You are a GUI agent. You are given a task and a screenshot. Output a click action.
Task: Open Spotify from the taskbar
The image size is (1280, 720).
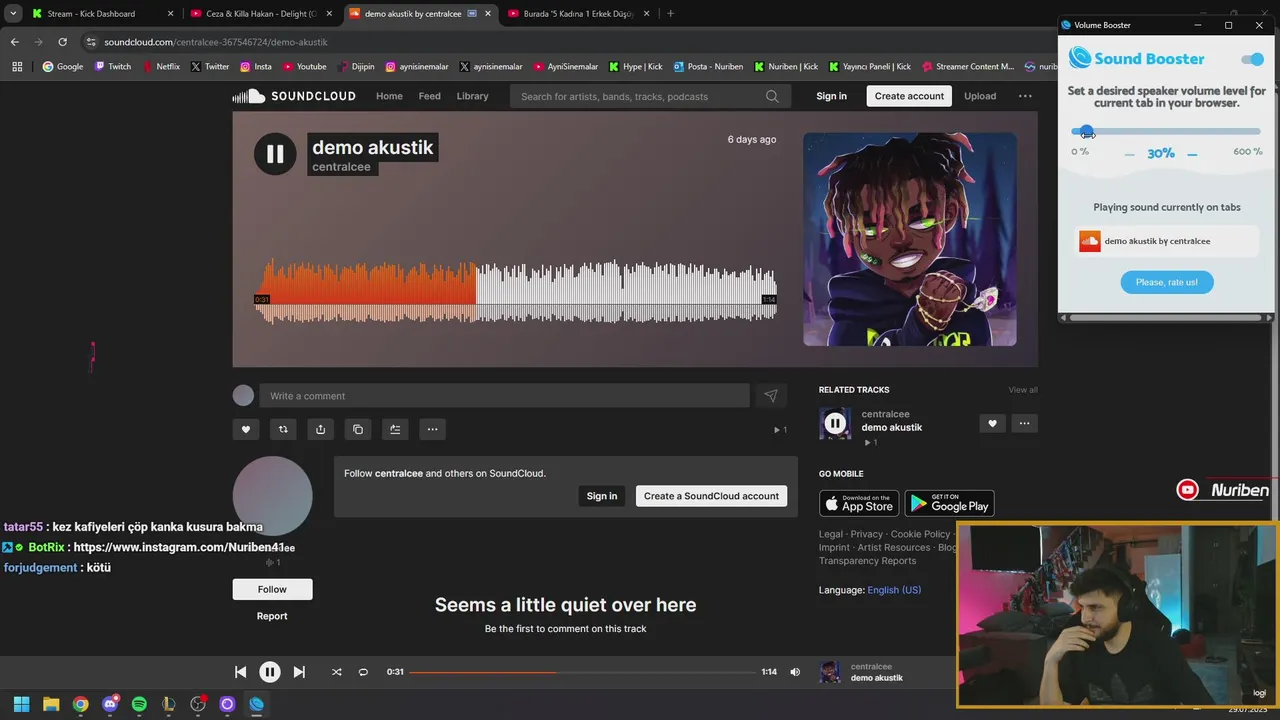tap(139, 704)
